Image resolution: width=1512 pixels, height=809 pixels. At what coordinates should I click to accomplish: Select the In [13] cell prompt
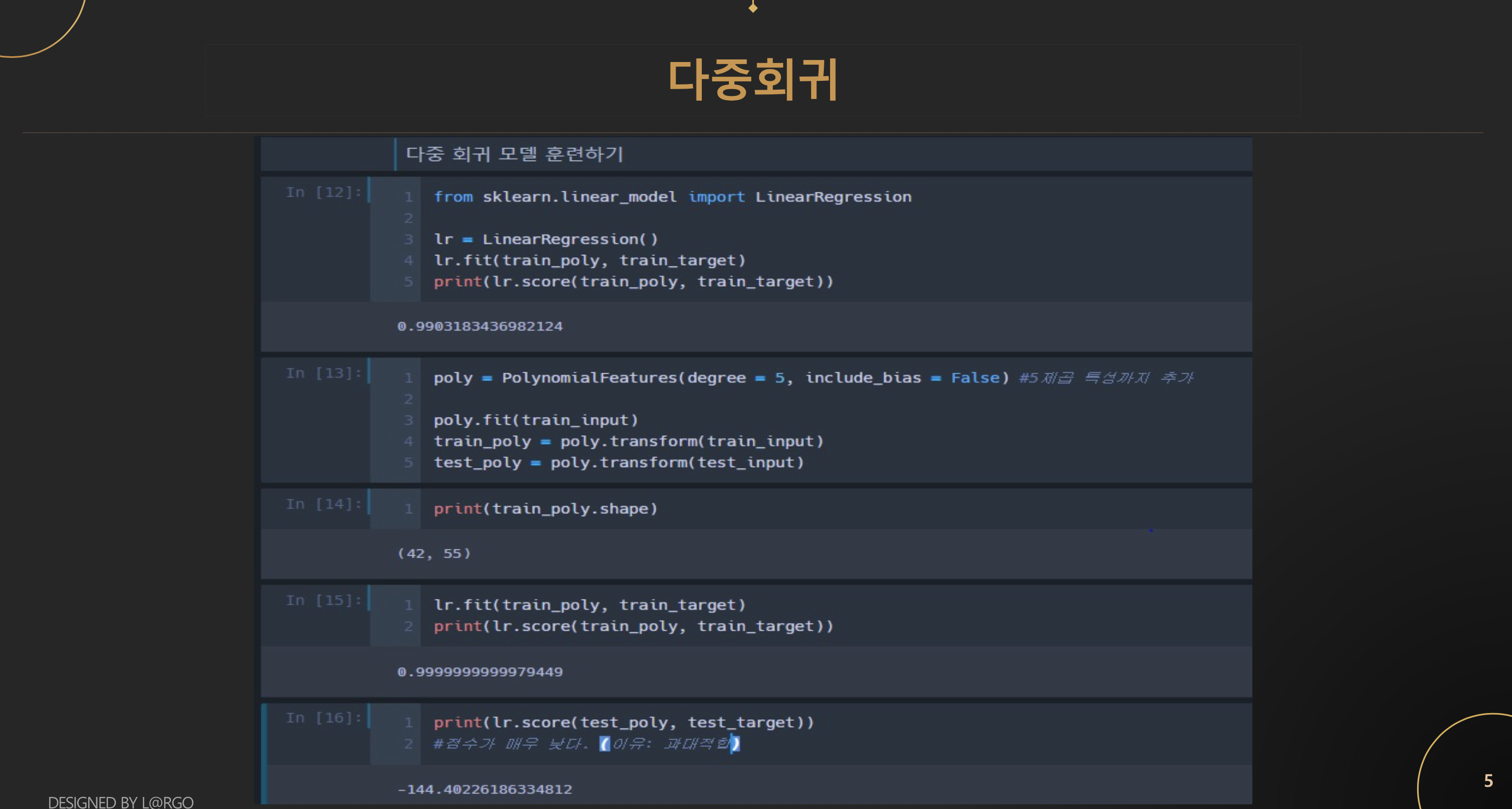click(323, 373)
